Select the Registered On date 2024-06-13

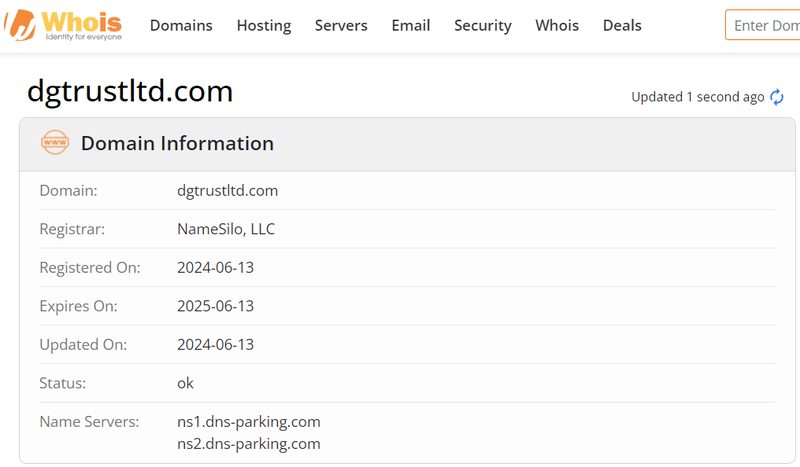click(x=215, y=267)
